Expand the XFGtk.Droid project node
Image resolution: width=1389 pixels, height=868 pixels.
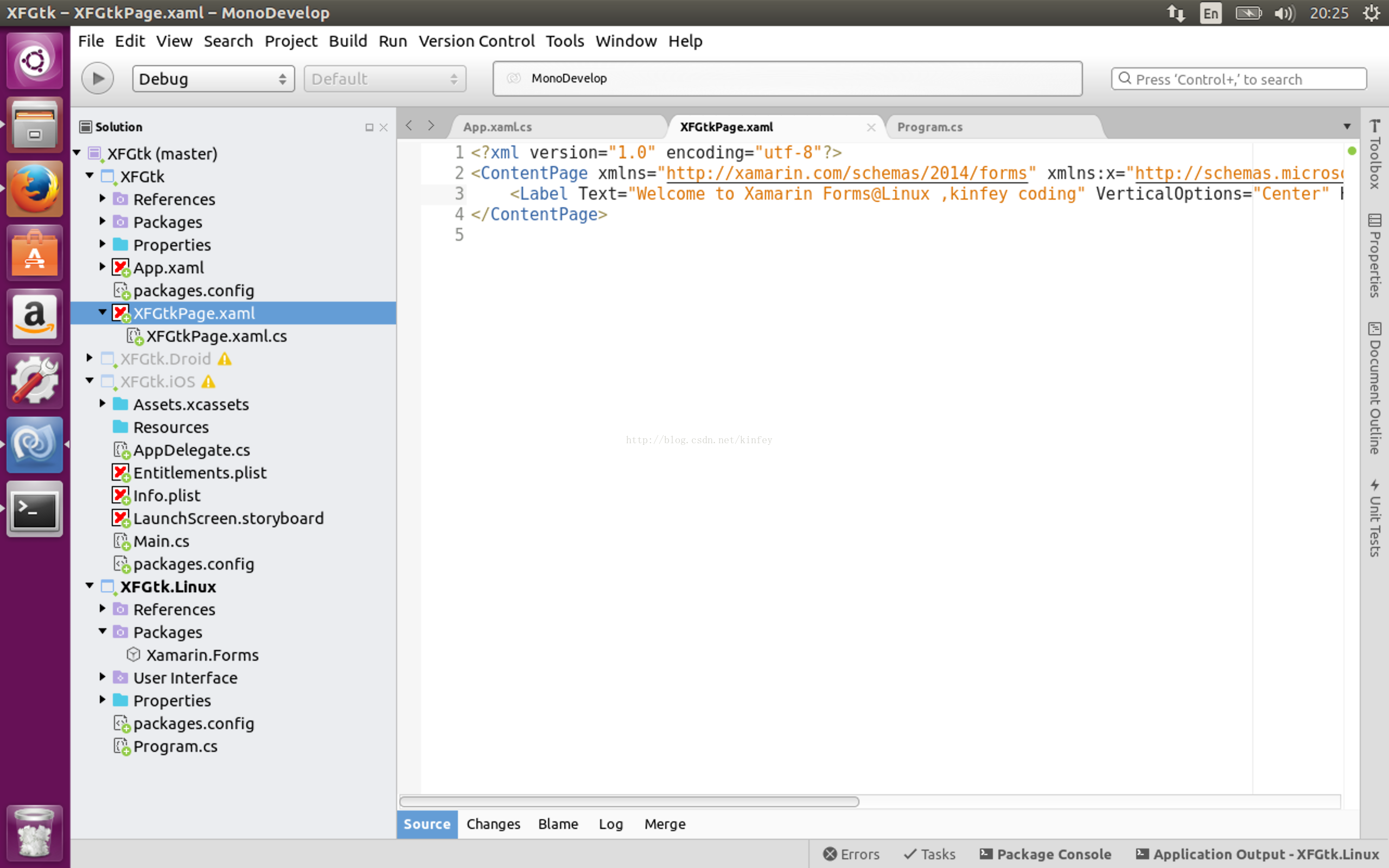pyautogui.click(x=90, y=358)
